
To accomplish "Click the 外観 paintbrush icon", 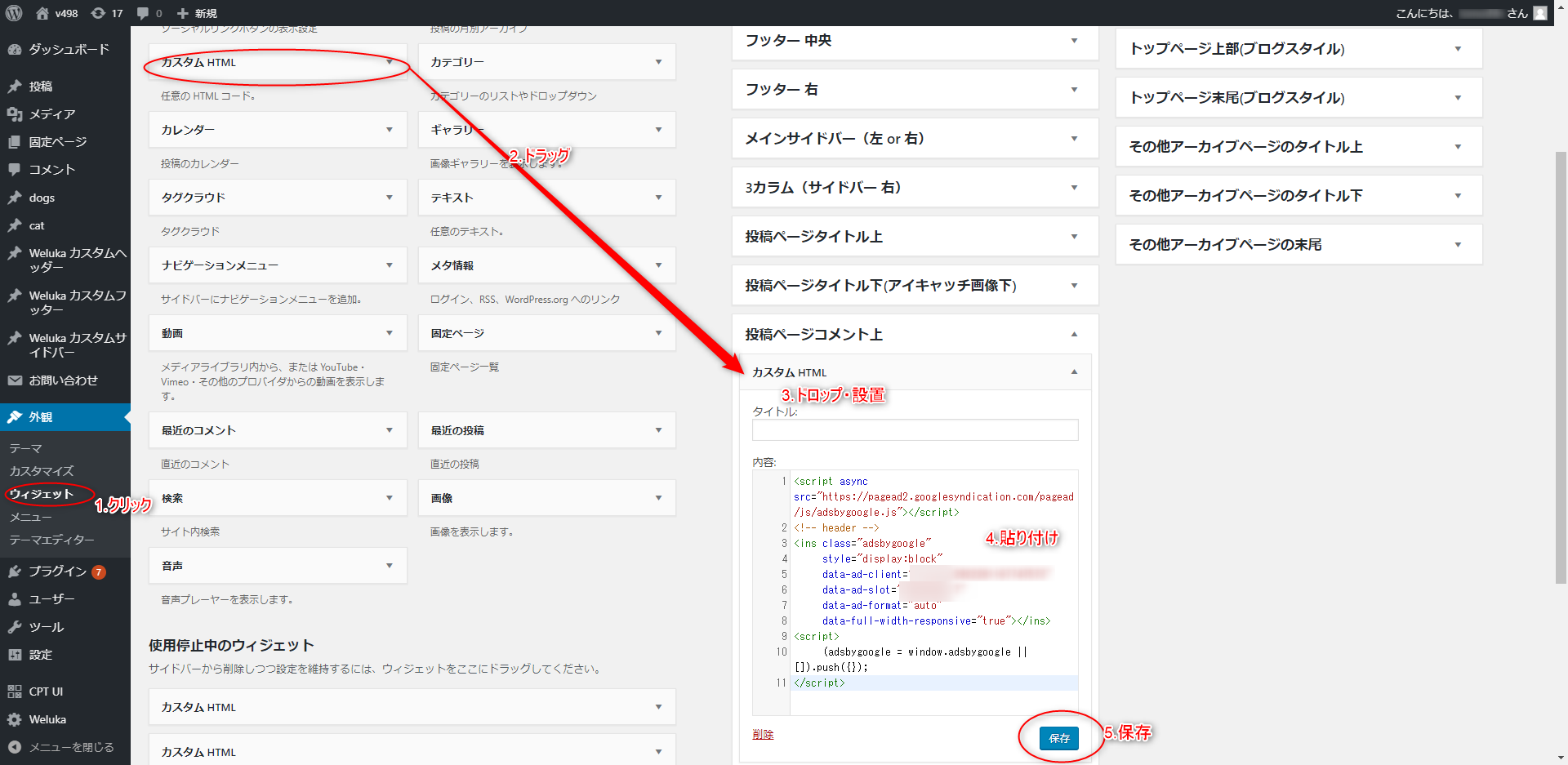I will [15, 417].
